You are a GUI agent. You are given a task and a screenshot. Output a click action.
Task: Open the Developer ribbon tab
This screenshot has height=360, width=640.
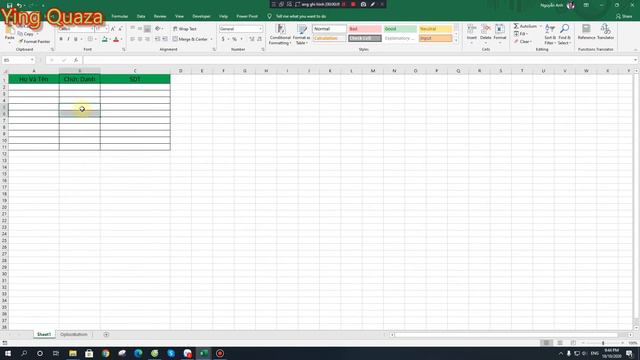pyautogui.click(x=201, y=16)
